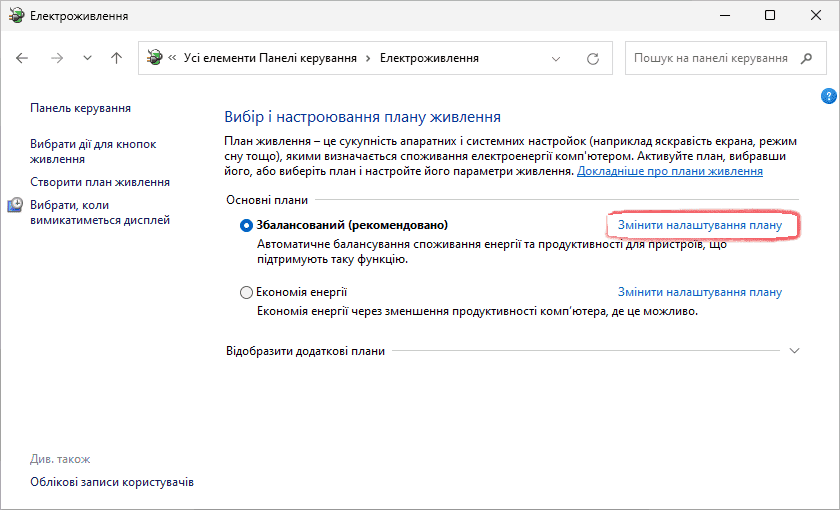Select the Збалансований power plan
Viewport: 840px width, 510px height.
coord(247,225)
